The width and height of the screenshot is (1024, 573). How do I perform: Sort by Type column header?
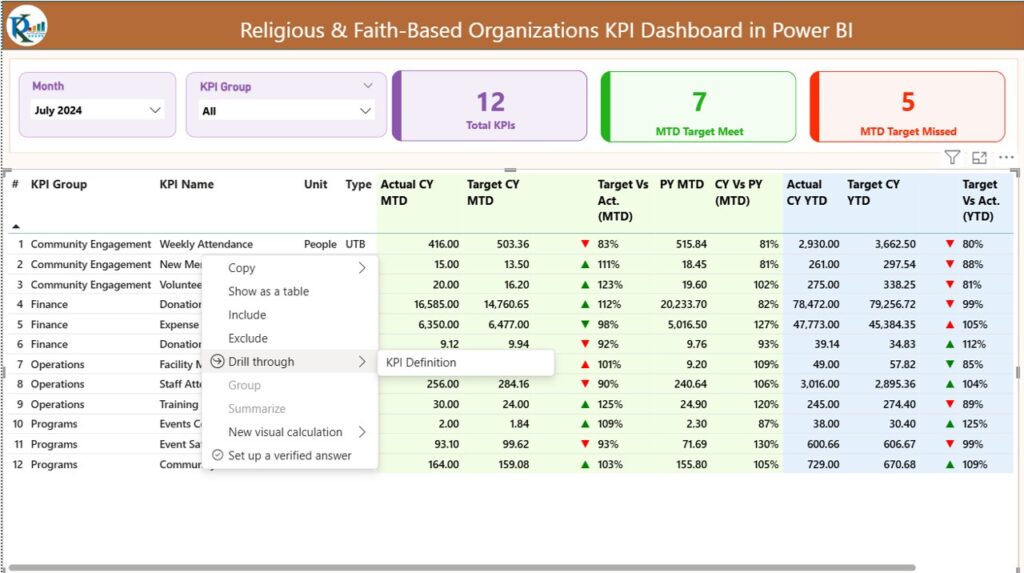(x=358, y=184)
